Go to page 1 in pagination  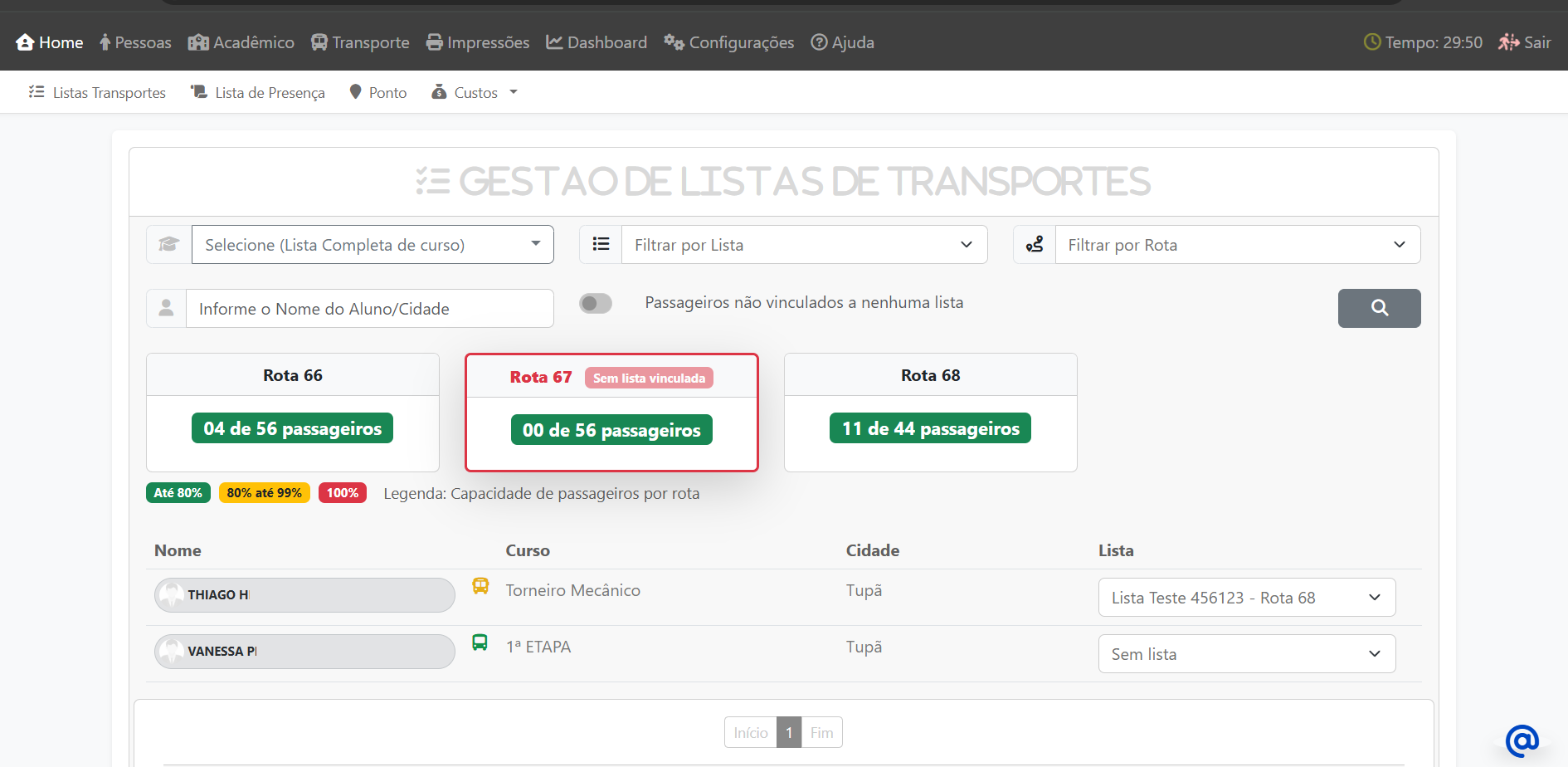[789, 732]
